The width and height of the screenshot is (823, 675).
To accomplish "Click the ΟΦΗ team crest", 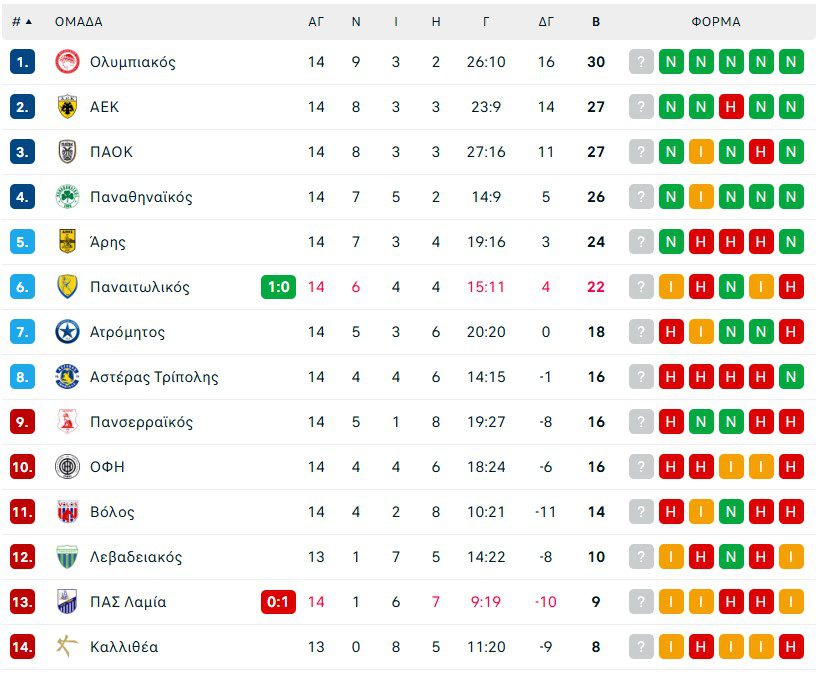I will pos(67,467).
